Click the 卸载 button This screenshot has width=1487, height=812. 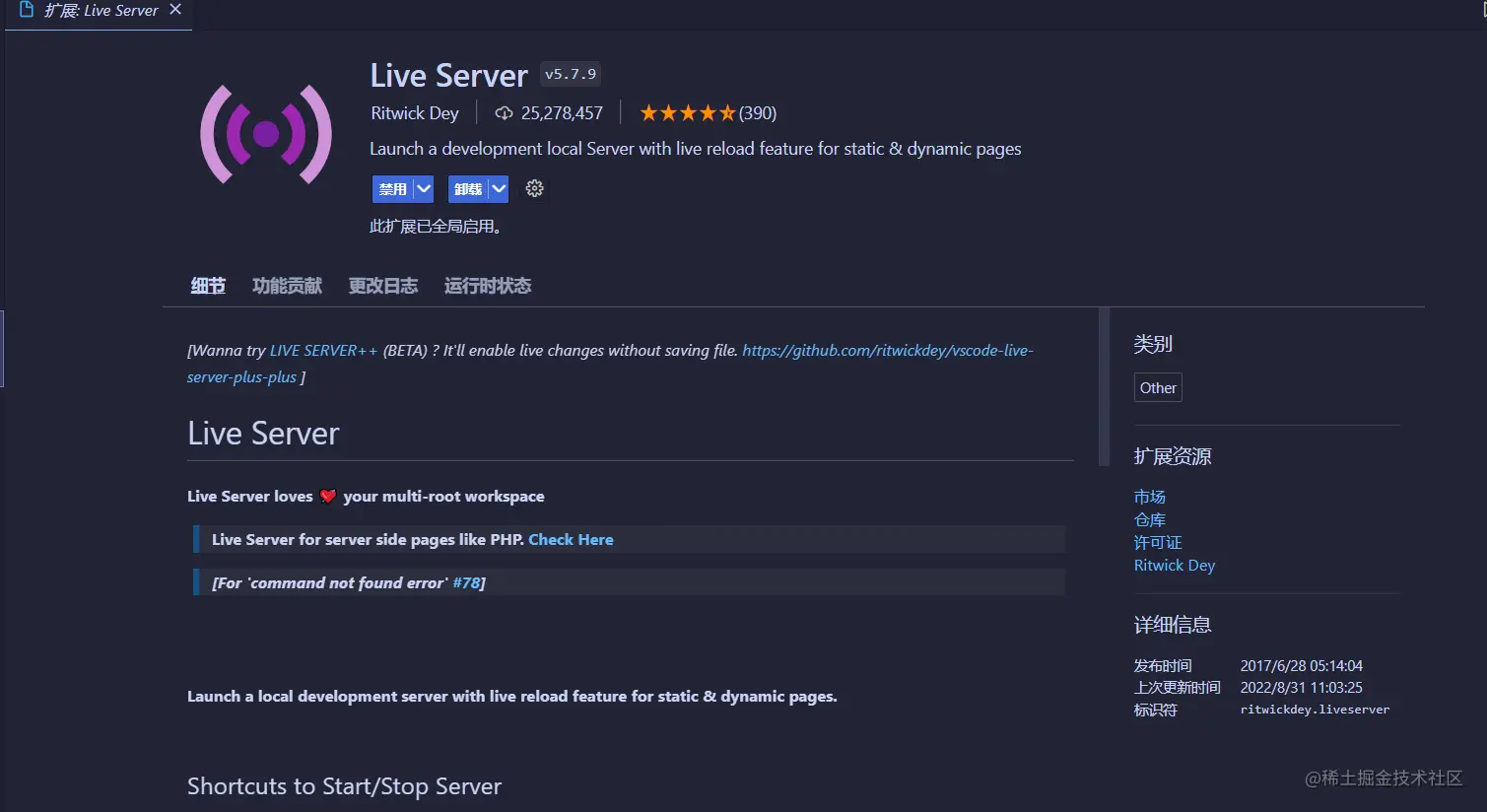click(x=468, y=188)
